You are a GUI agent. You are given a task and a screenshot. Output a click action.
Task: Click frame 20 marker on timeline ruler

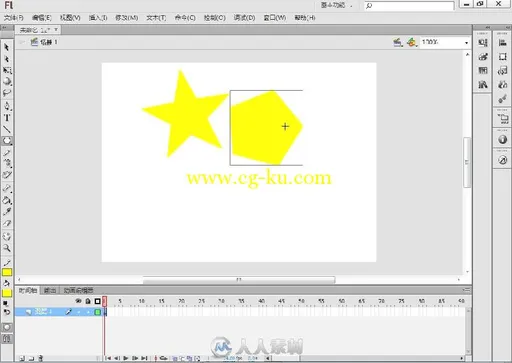pos(182,301)
